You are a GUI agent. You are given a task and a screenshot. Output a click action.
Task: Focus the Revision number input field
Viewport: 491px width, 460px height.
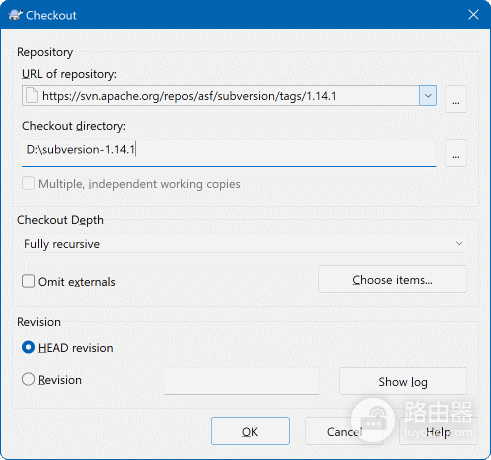pos(241,381)
